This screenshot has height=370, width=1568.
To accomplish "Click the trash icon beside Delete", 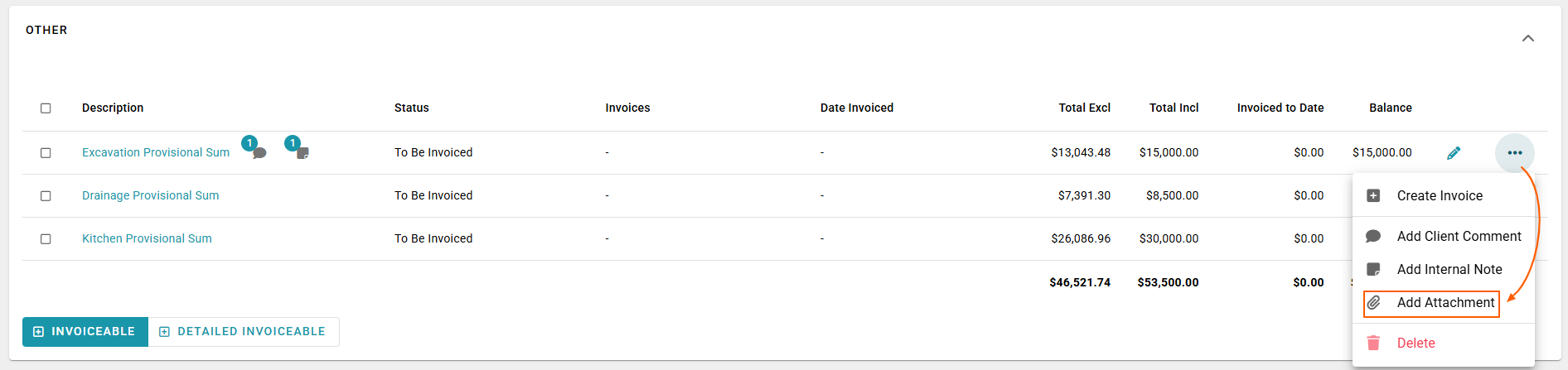I will (x=1373, y=343).
